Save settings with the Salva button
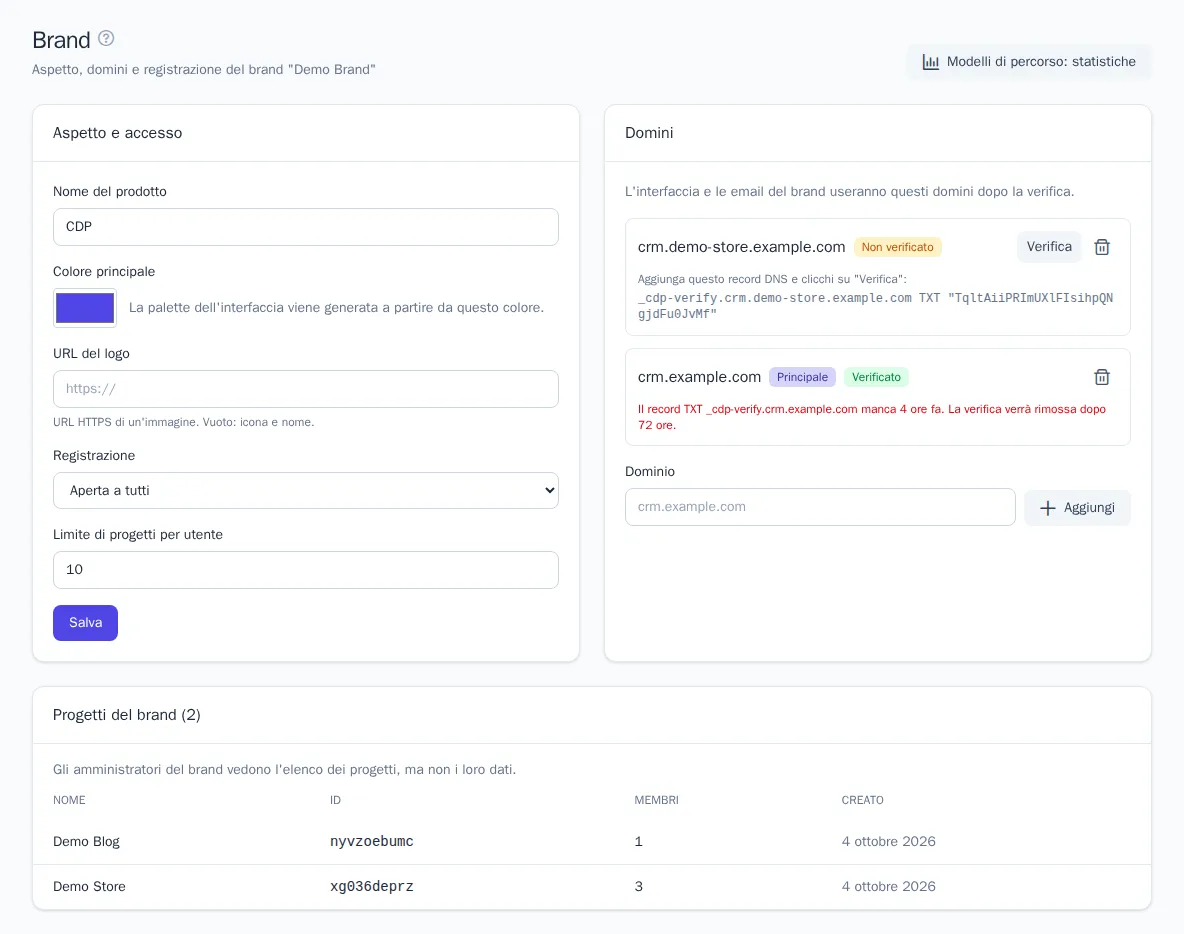This screenshot has width=1184, height=934. click(x=85, y=623)
